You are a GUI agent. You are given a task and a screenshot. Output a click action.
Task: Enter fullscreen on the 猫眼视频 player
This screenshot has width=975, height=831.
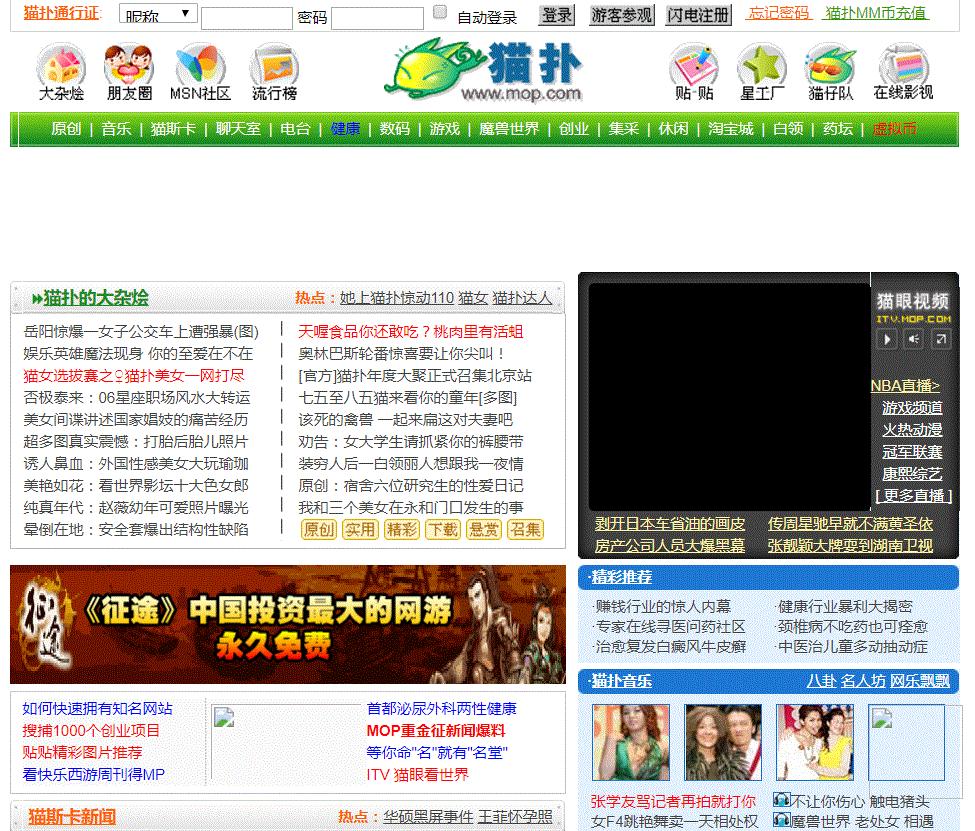click(940, 338)
